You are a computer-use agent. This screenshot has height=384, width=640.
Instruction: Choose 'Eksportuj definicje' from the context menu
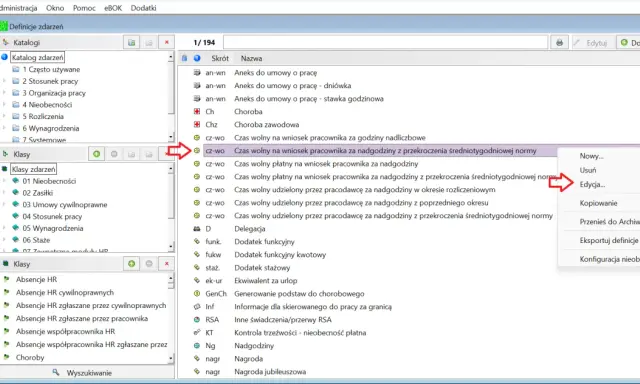[609, 240]
